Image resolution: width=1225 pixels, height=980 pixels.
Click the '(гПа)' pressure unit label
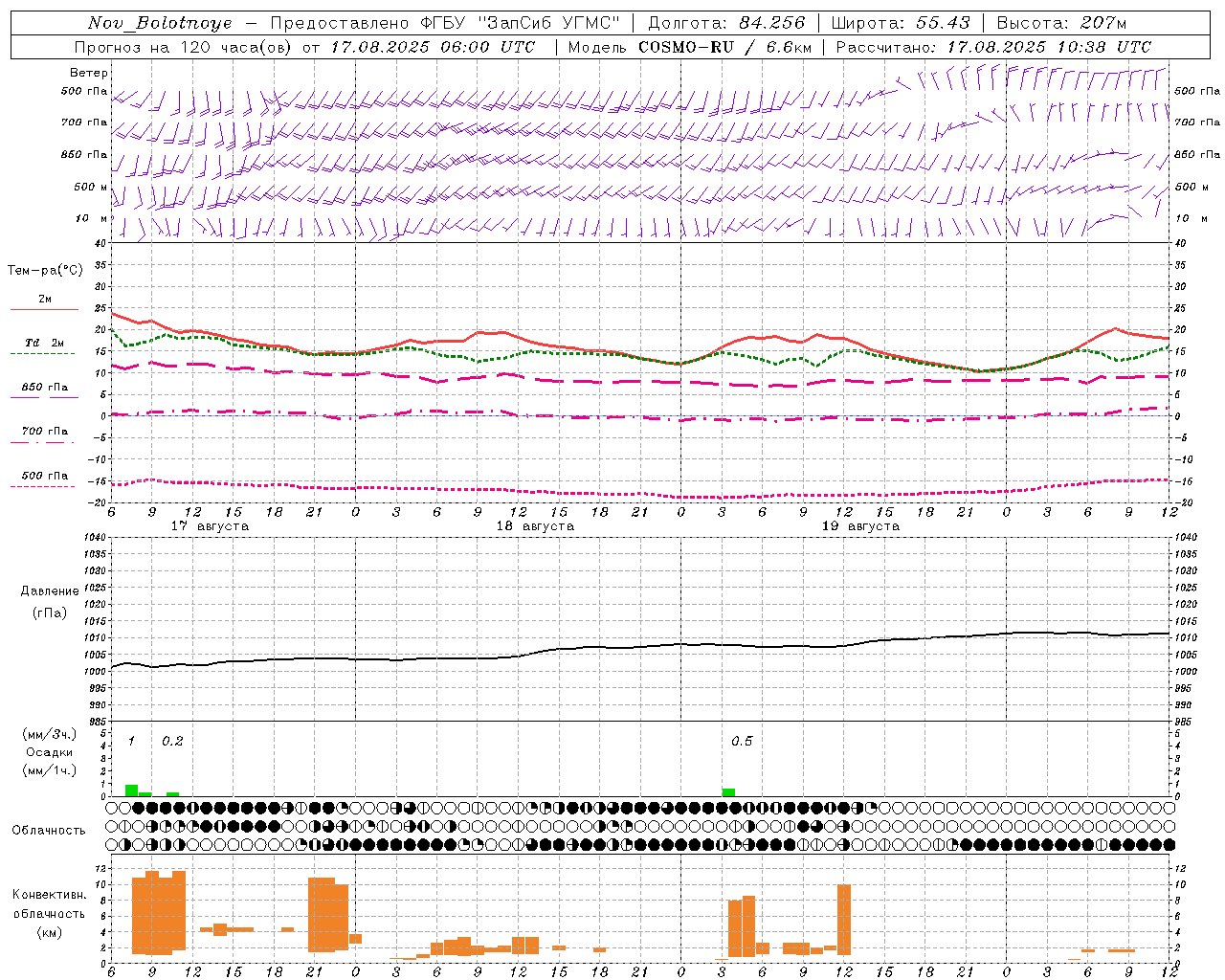(50, 613)
